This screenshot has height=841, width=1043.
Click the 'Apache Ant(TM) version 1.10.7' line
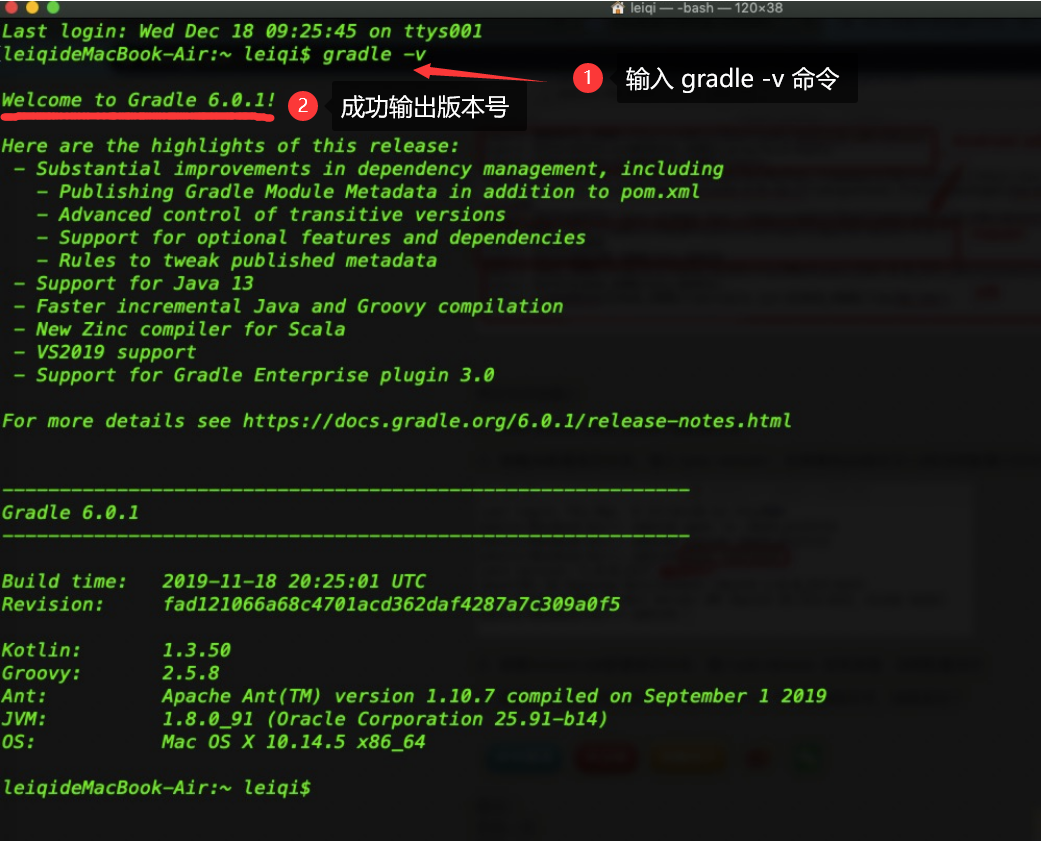pyautogui.click(x=494, y=697)
